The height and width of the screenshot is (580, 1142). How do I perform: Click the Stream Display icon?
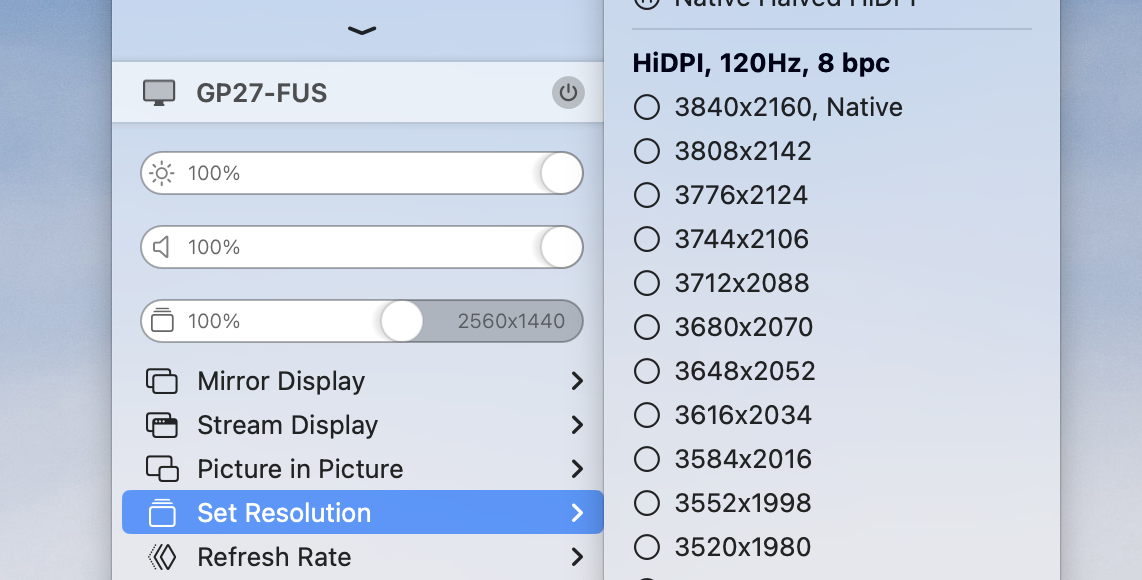coord(162,425)
